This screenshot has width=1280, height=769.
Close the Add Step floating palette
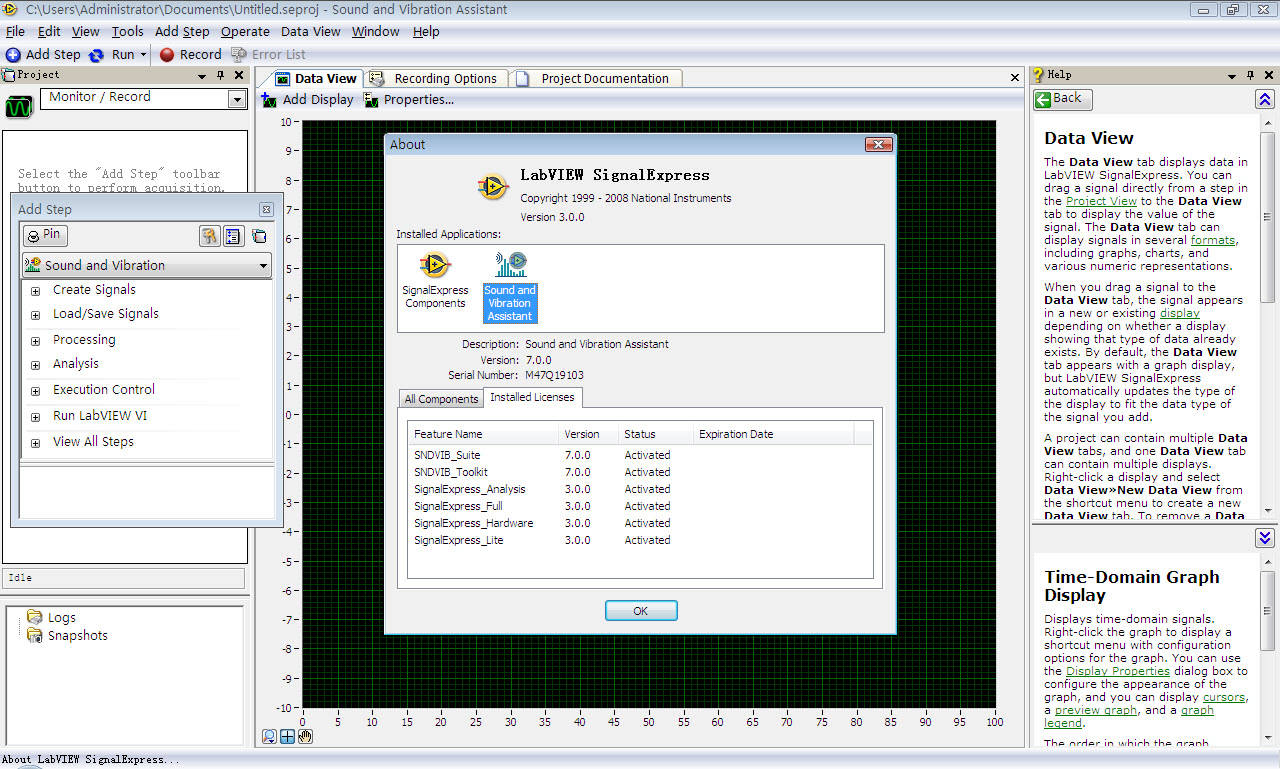[266, 209]
